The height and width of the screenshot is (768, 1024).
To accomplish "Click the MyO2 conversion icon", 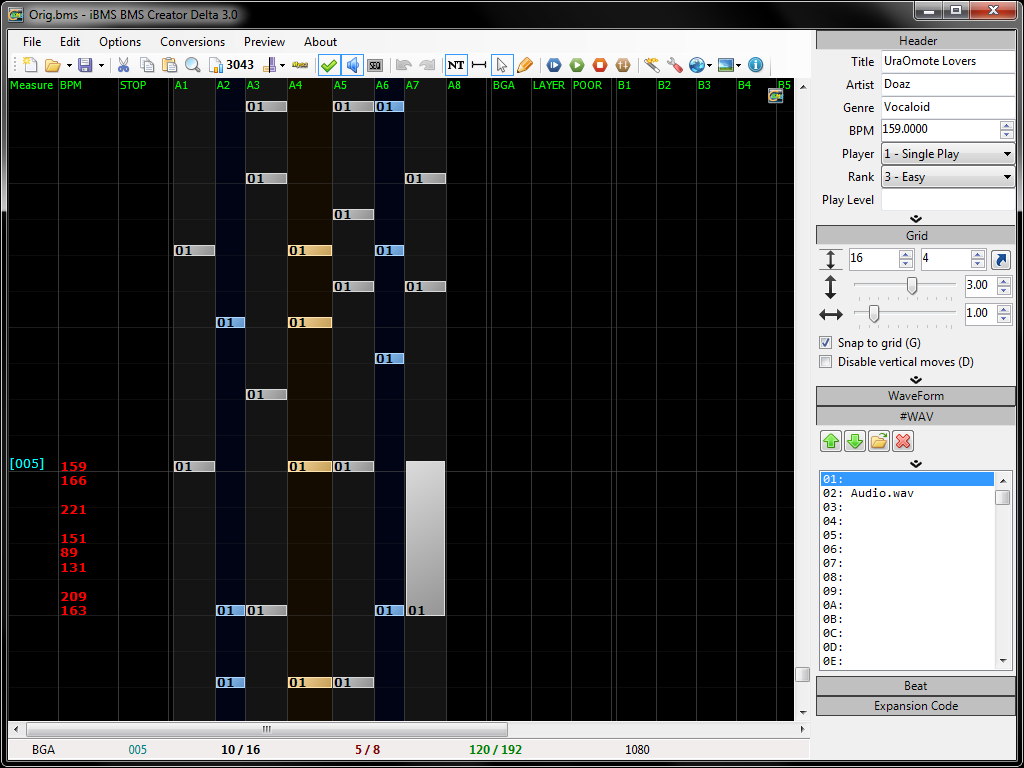I will 300,65.
